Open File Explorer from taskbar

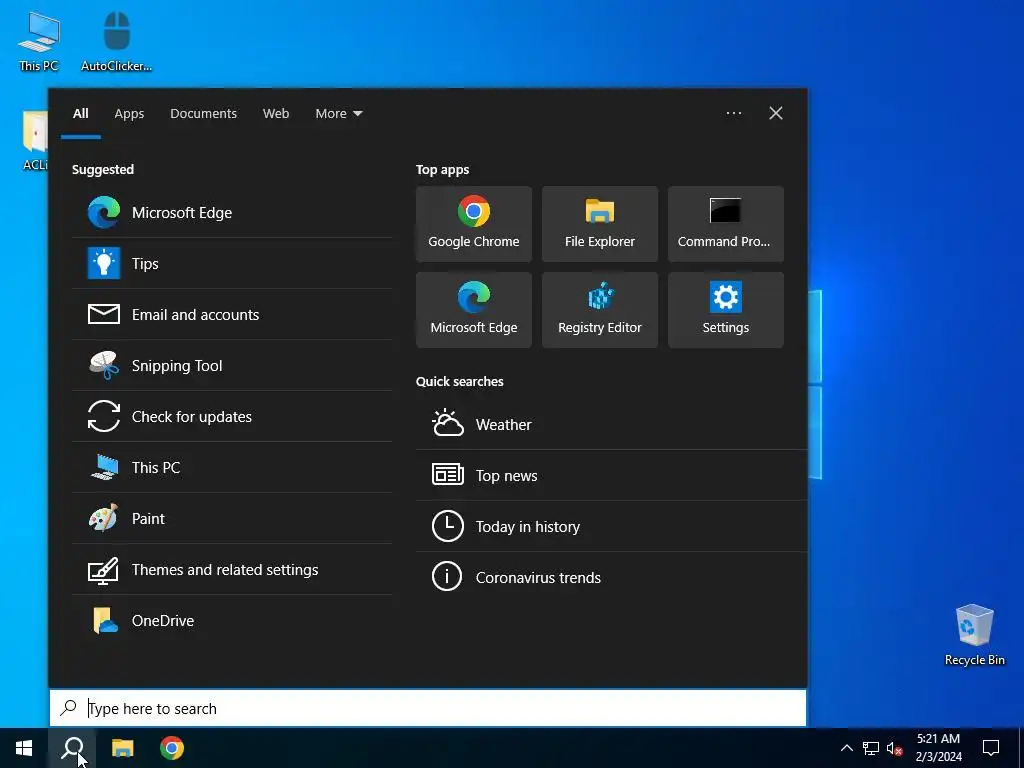[x=122, y=748]
